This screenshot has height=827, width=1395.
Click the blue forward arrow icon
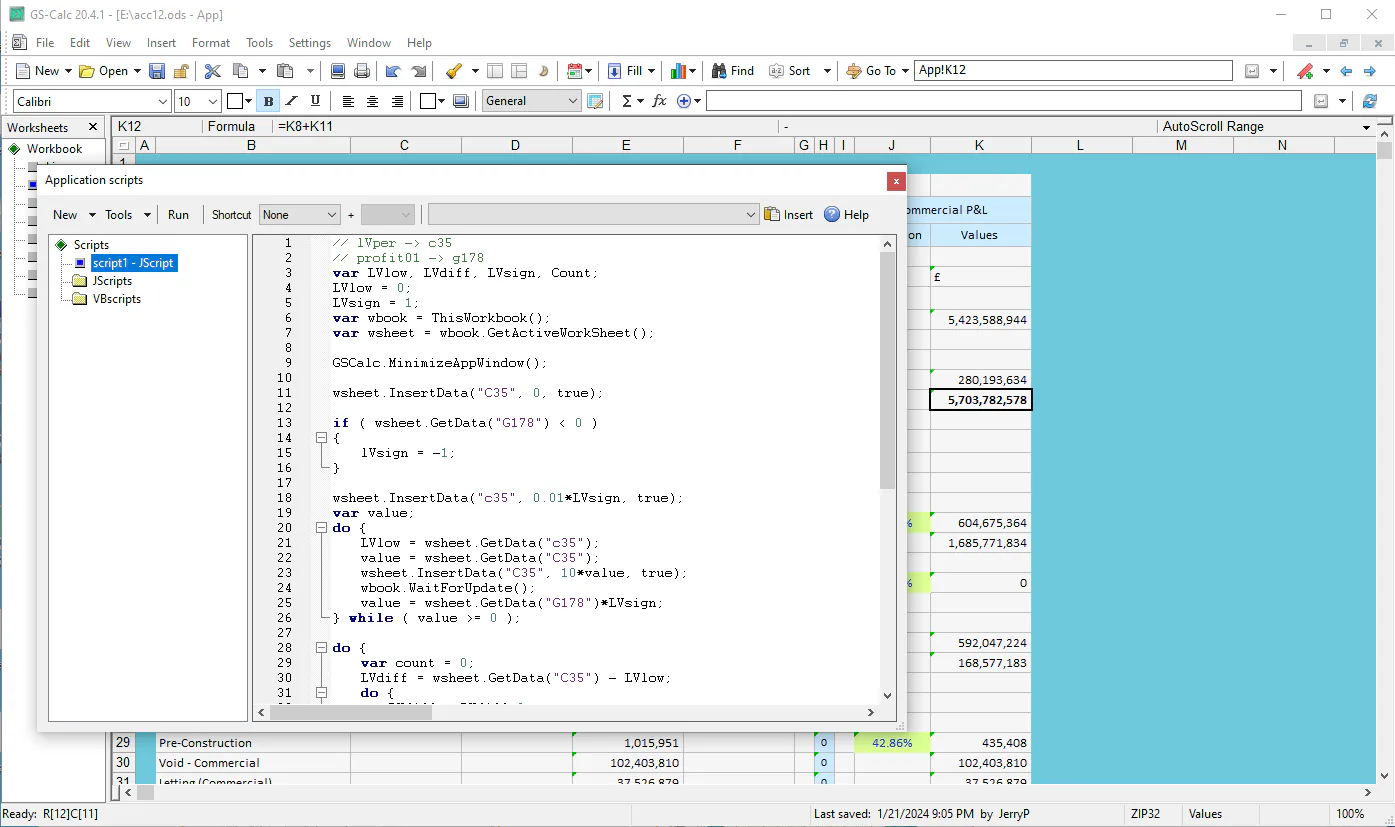click(x=1371, y=71)
